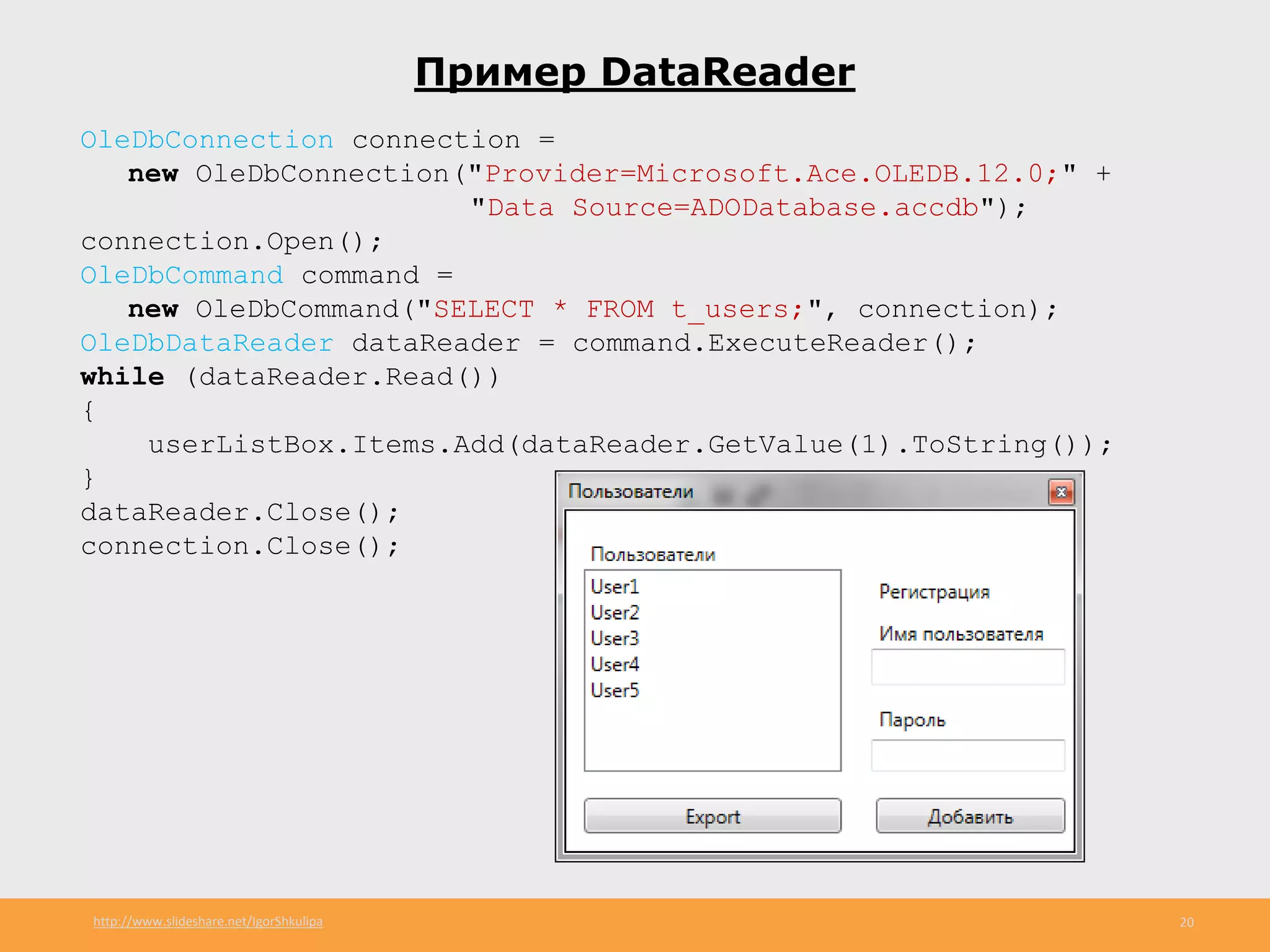
Task: Click the blue OleDbCommand type name
Action: 182,275
